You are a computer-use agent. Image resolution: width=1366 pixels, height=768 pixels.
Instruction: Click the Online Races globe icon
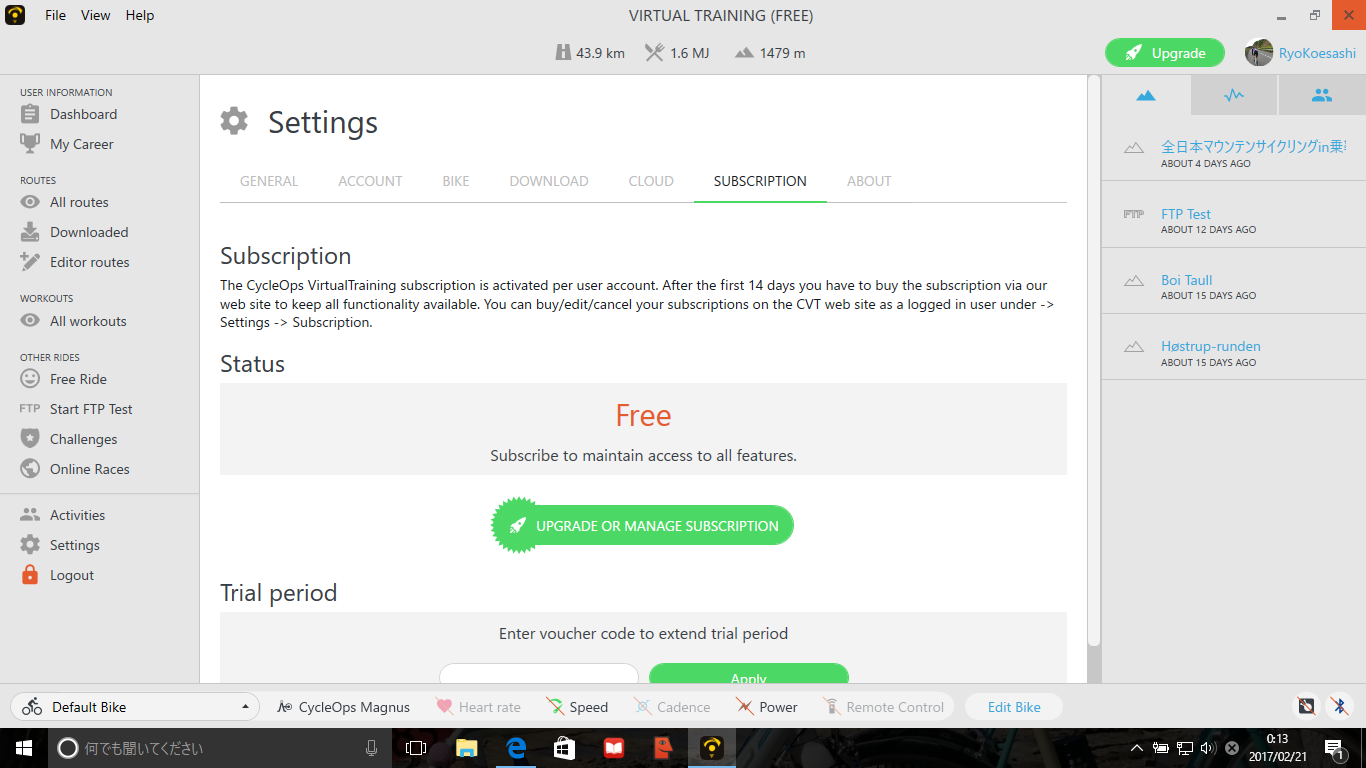click(x=30, y=469)
